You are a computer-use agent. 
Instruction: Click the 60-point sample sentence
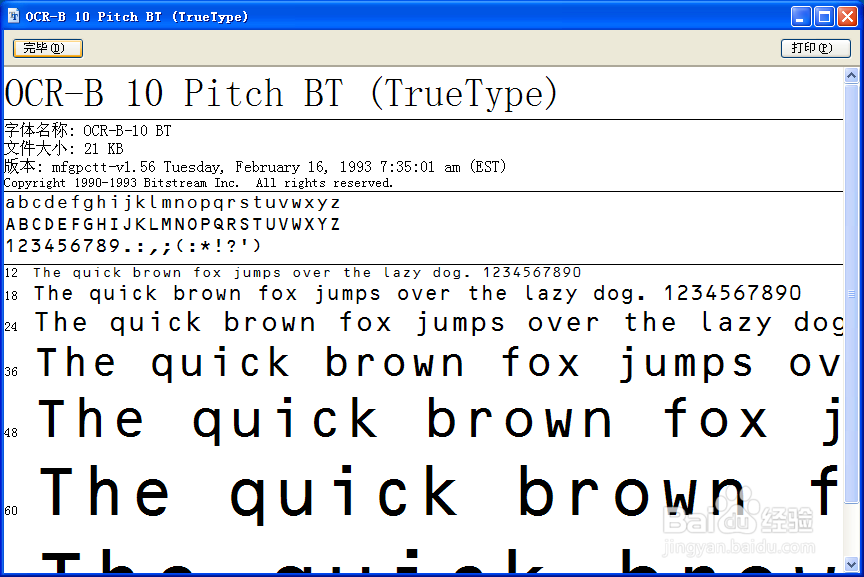[439, 494]
